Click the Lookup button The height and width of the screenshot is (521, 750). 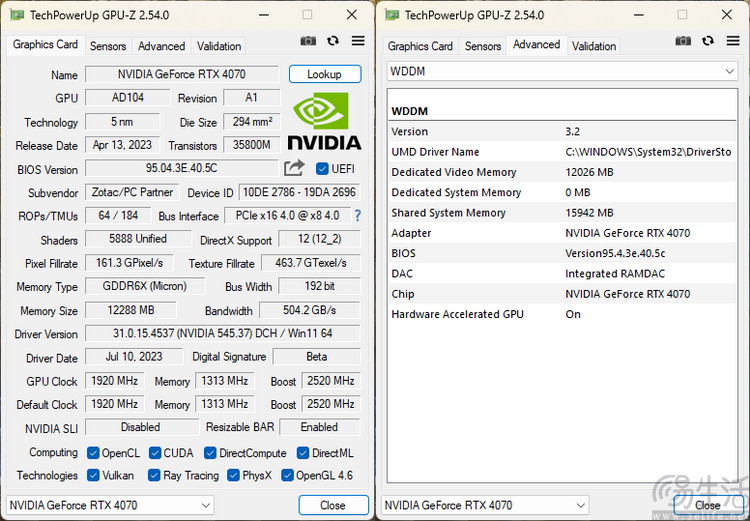click(325, 74)
